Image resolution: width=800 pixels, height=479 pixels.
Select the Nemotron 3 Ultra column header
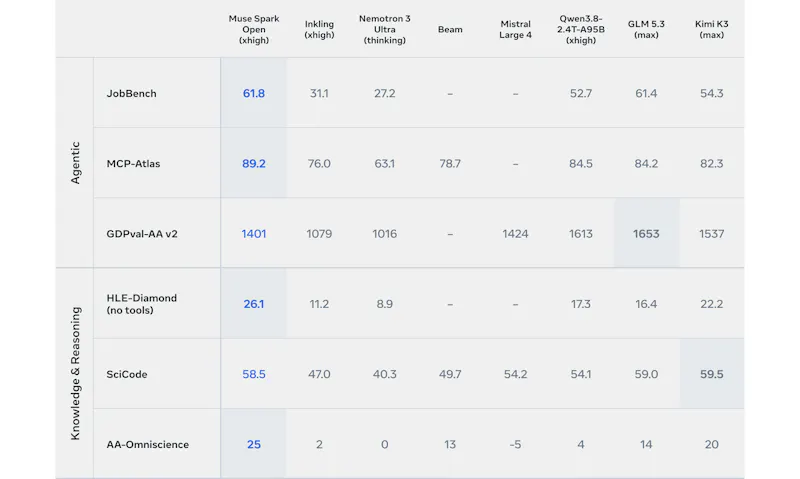pos(384,29)
